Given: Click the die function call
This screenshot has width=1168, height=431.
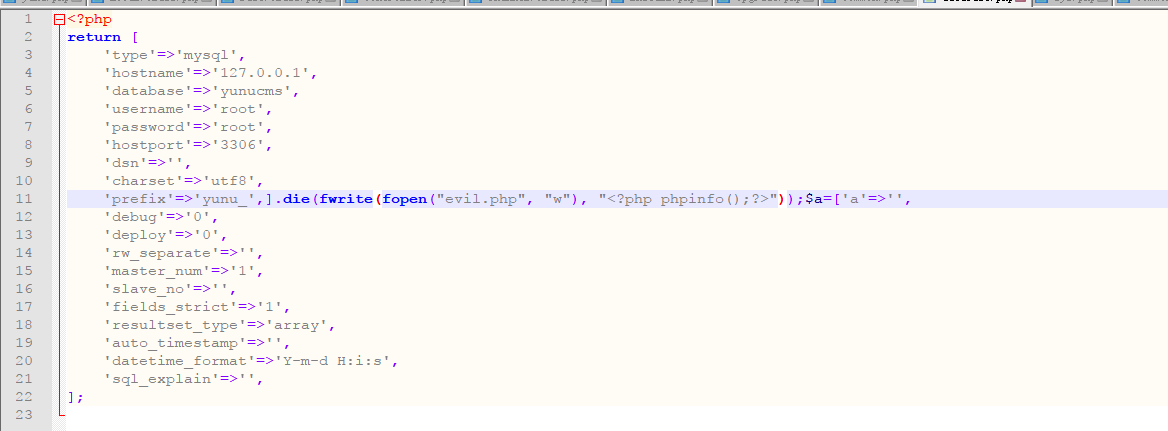Looking at the screenshot, I should click(296, 200).
